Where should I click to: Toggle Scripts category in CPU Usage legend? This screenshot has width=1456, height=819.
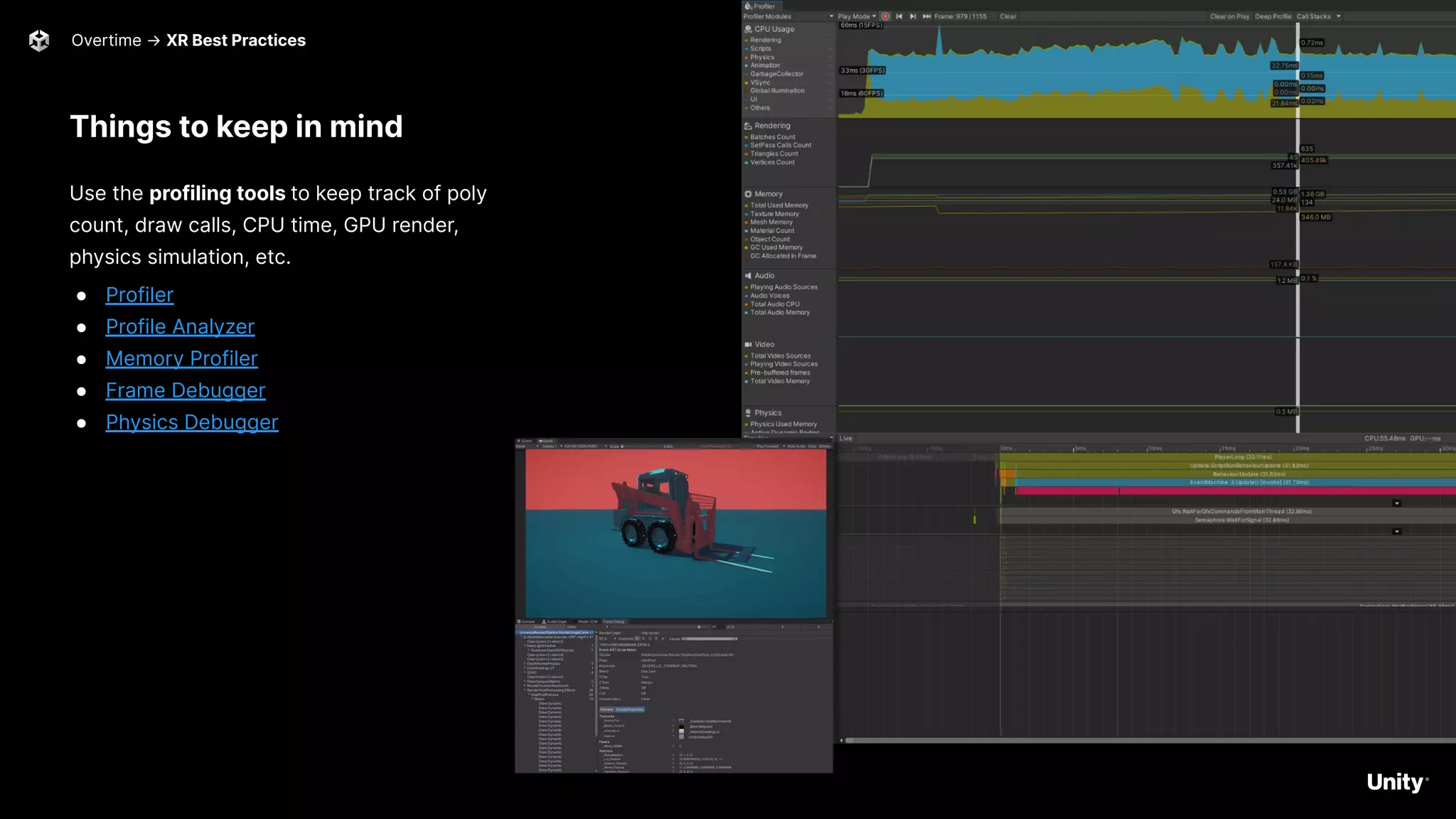(x=758, y=49)
